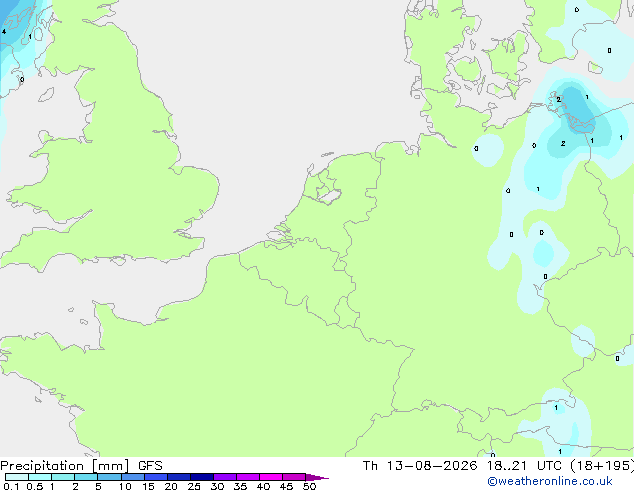Click the '10' legend scale label

tap(125, 486)
